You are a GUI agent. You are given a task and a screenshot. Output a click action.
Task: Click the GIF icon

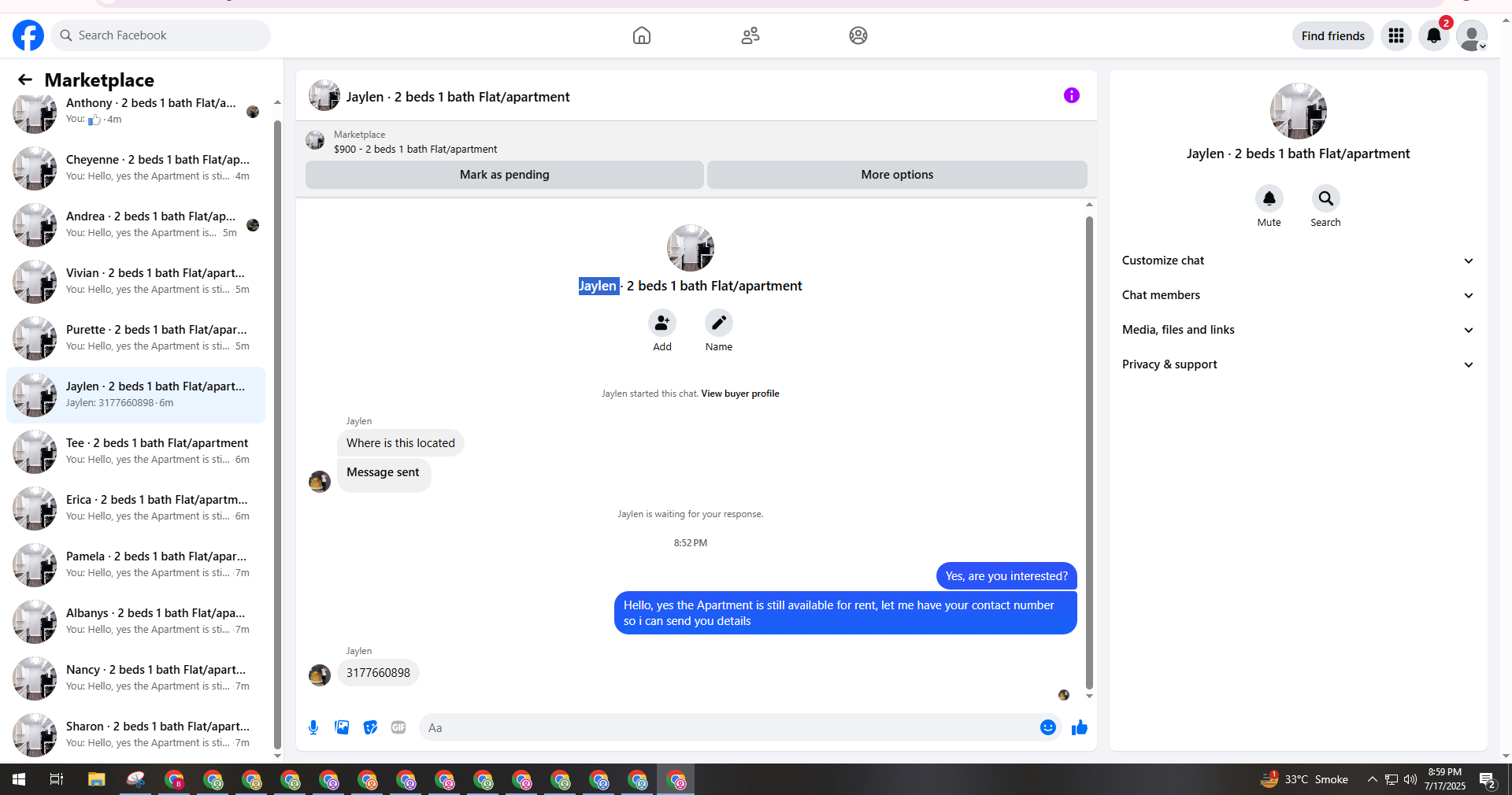click(x=398, y=727)
